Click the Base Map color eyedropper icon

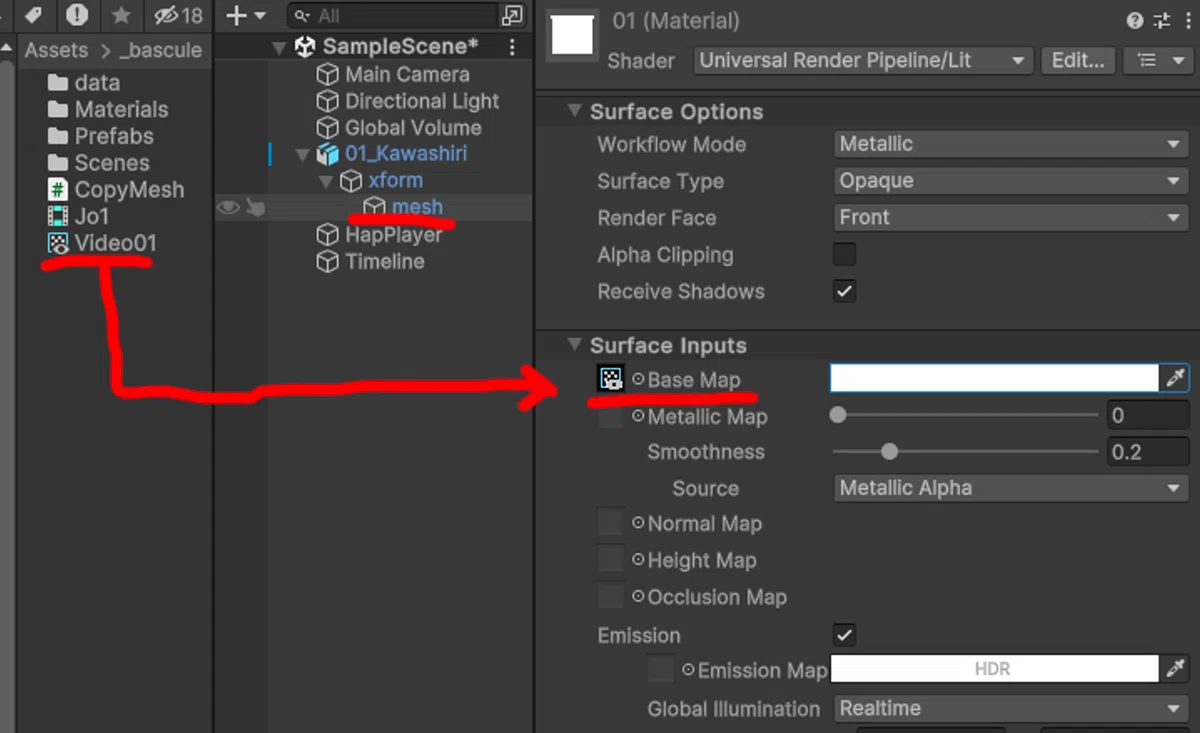[1175, 378]
